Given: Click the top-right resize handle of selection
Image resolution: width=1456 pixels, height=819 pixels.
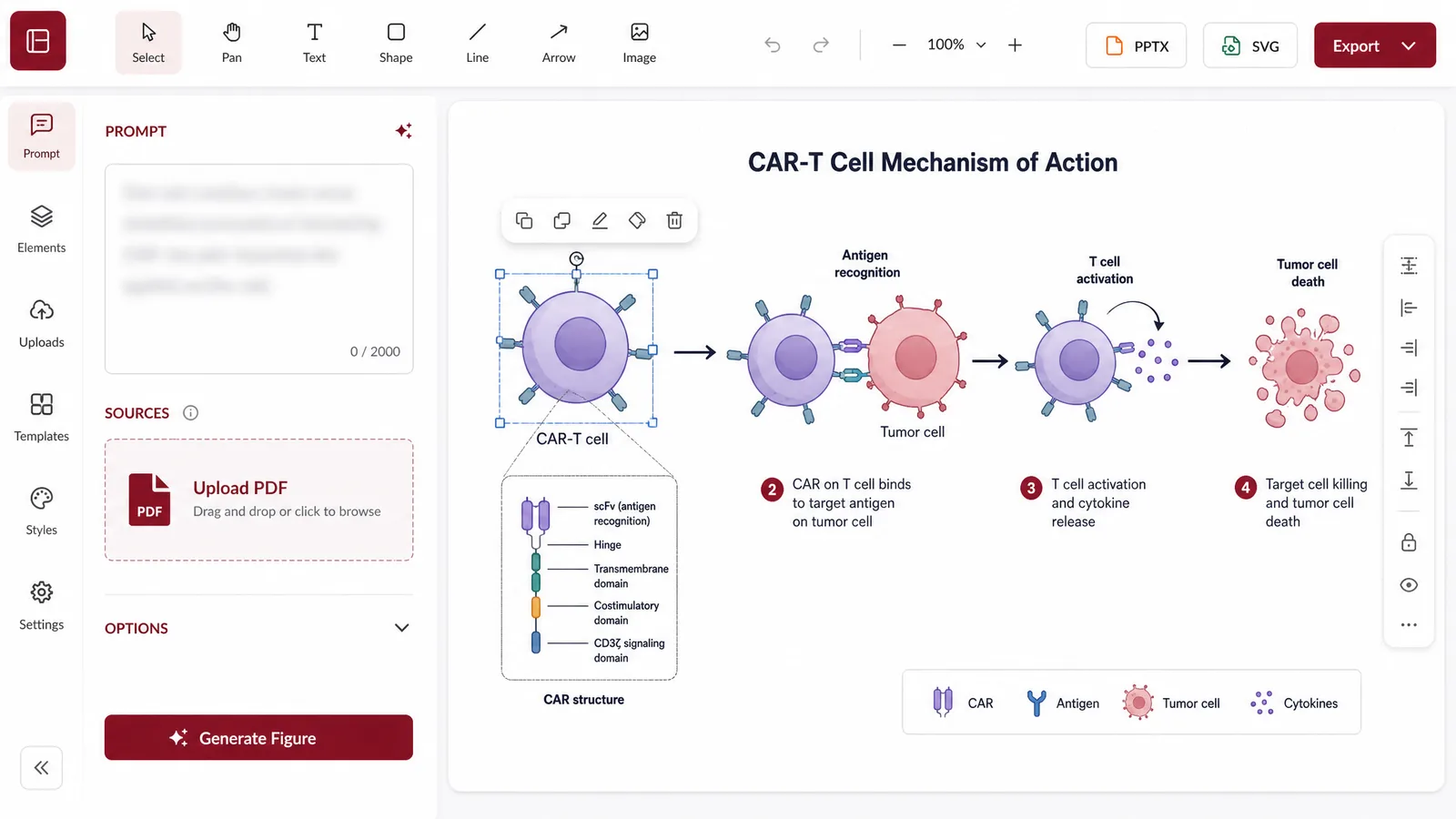Looking at the screenshot, I should (652, 274).
